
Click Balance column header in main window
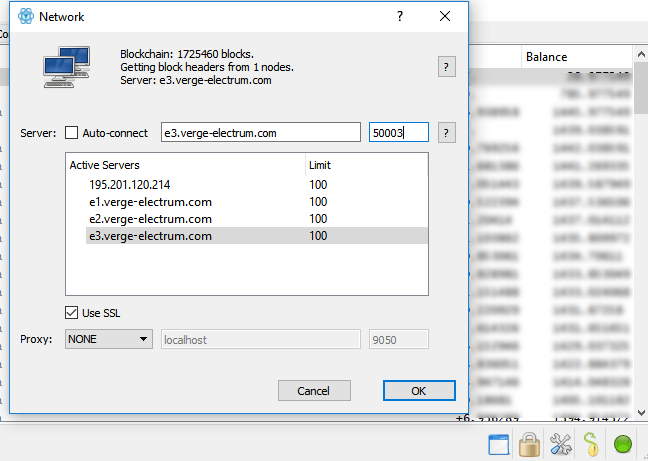577,57
